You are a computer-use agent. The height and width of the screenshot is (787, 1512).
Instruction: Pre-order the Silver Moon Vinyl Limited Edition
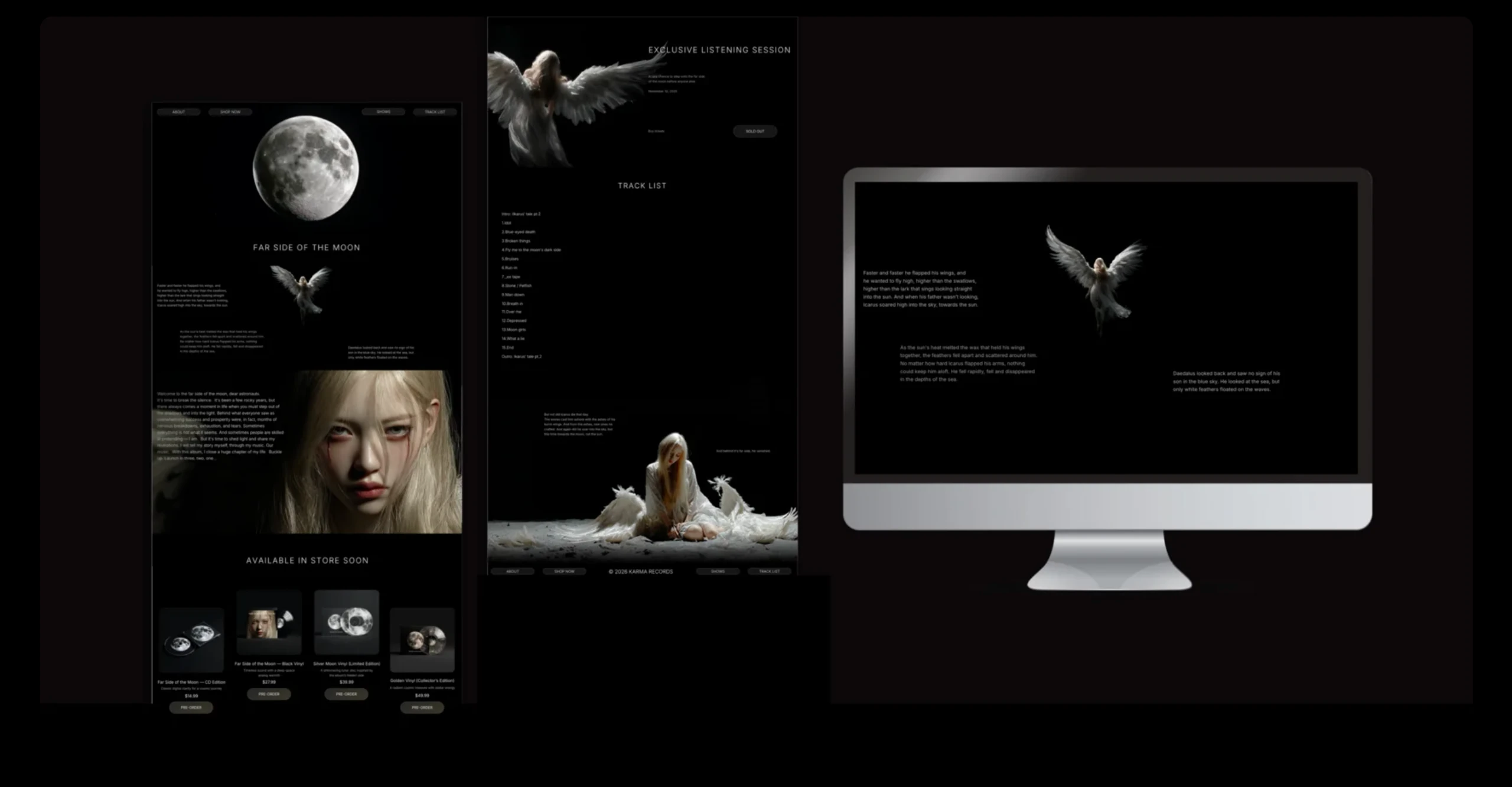tap(347, 694)
